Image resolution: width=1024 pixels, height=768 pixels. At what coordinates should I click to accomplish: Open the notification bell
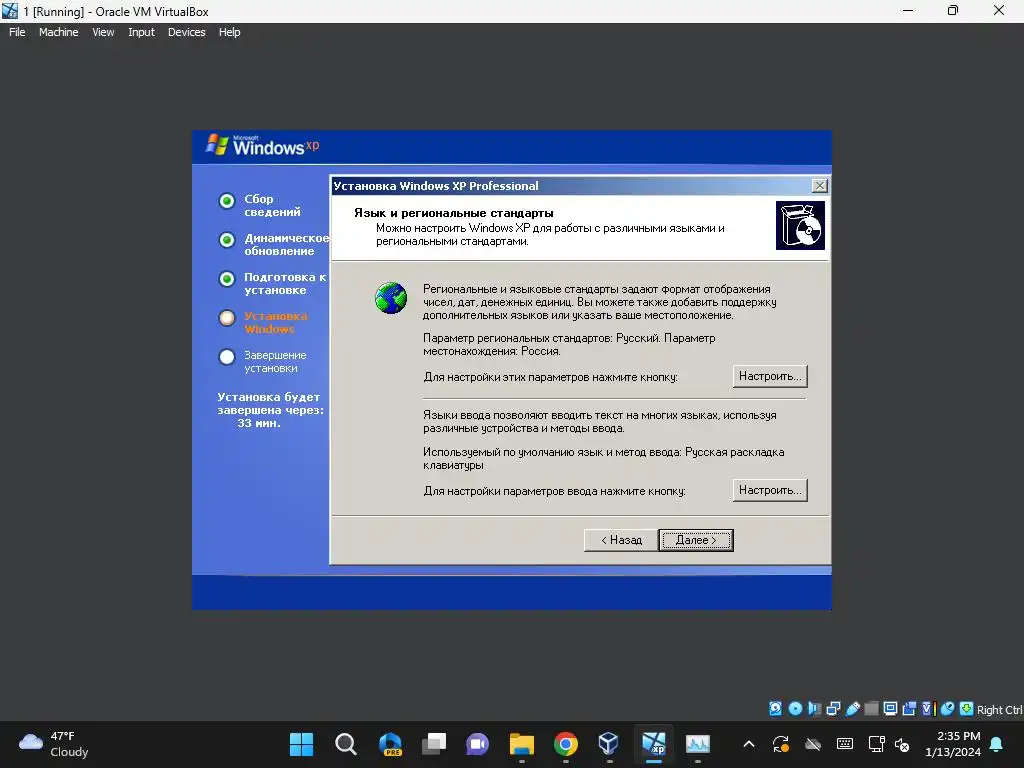[996, 744]
